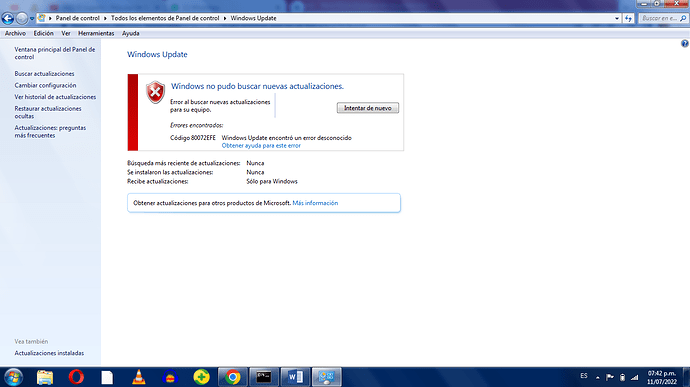
Task: Open the Edición menu
Action: [x=44, y=33]
